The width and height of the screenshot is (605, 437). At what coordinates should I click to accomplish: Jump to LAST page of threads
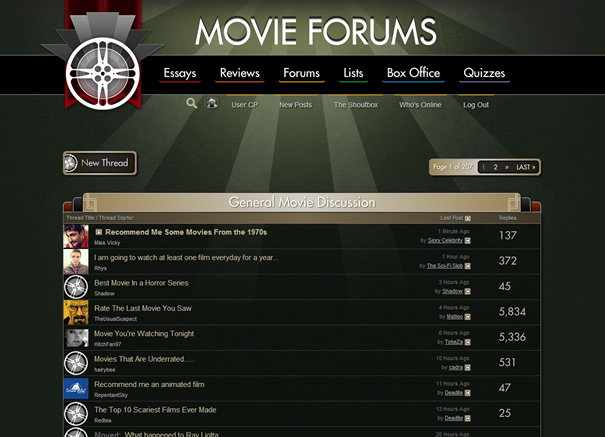click(x=526, y=167)
